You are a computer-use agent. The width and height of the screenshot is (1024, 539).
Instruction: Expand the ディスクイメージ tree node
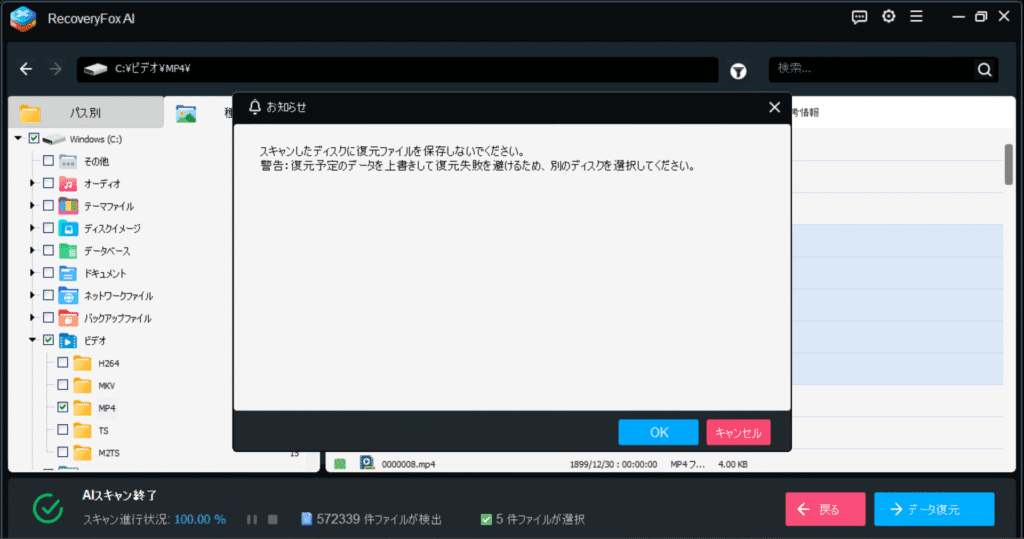tap(32, 228)
